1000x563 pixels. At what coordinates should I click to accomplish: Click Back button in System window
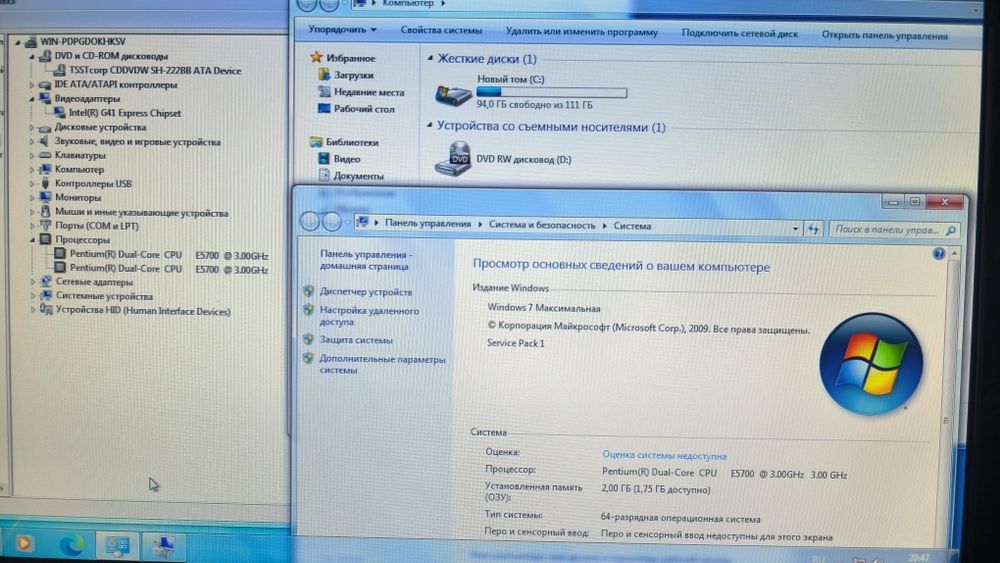tap(310, 221)
